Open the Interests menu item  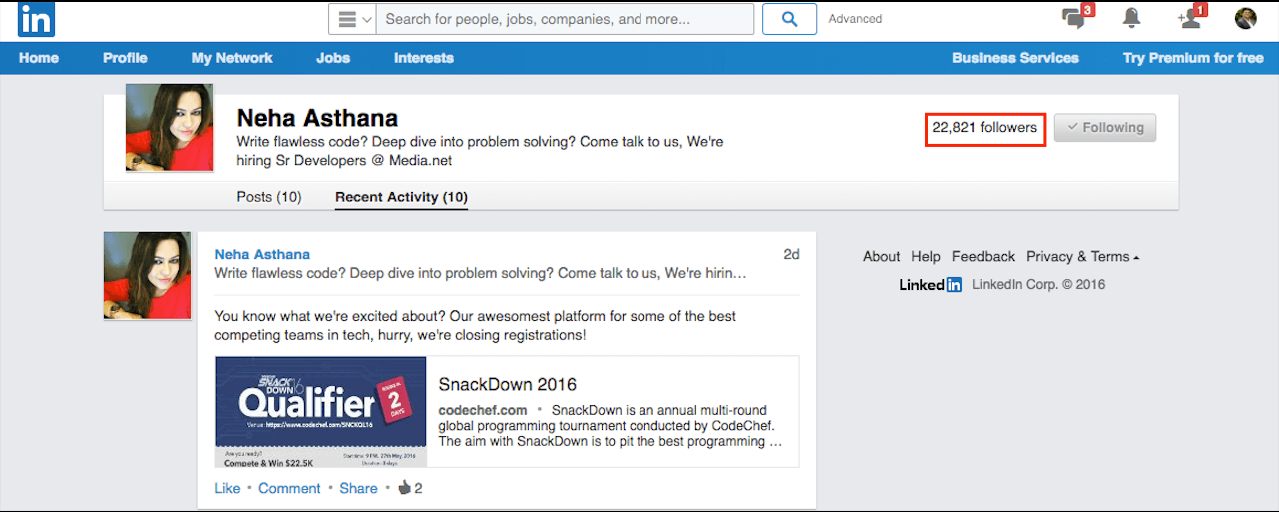424,58
